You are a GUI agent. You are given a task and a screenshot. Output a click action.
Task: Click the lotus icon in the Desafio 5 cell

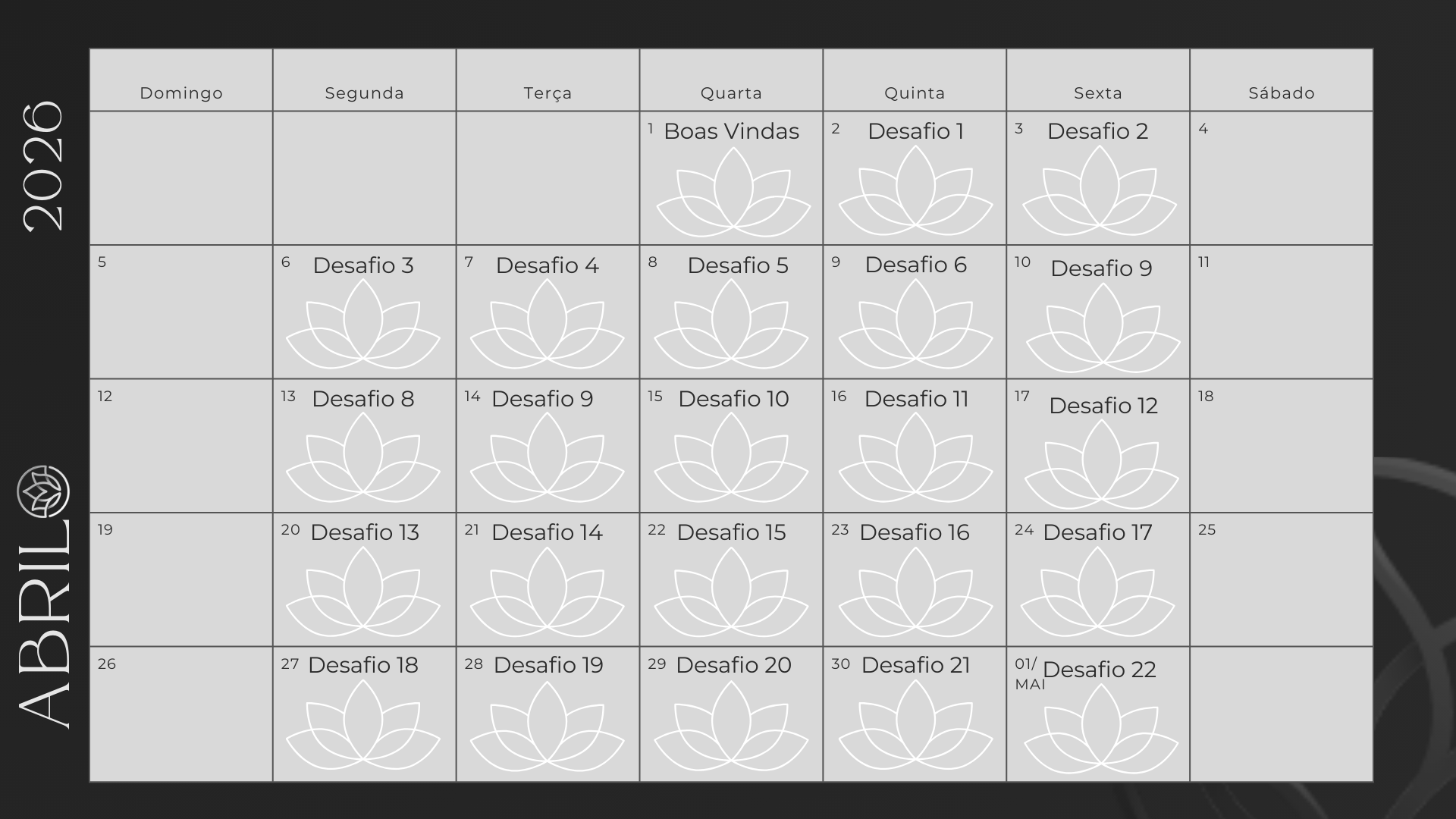click(731, 326)
